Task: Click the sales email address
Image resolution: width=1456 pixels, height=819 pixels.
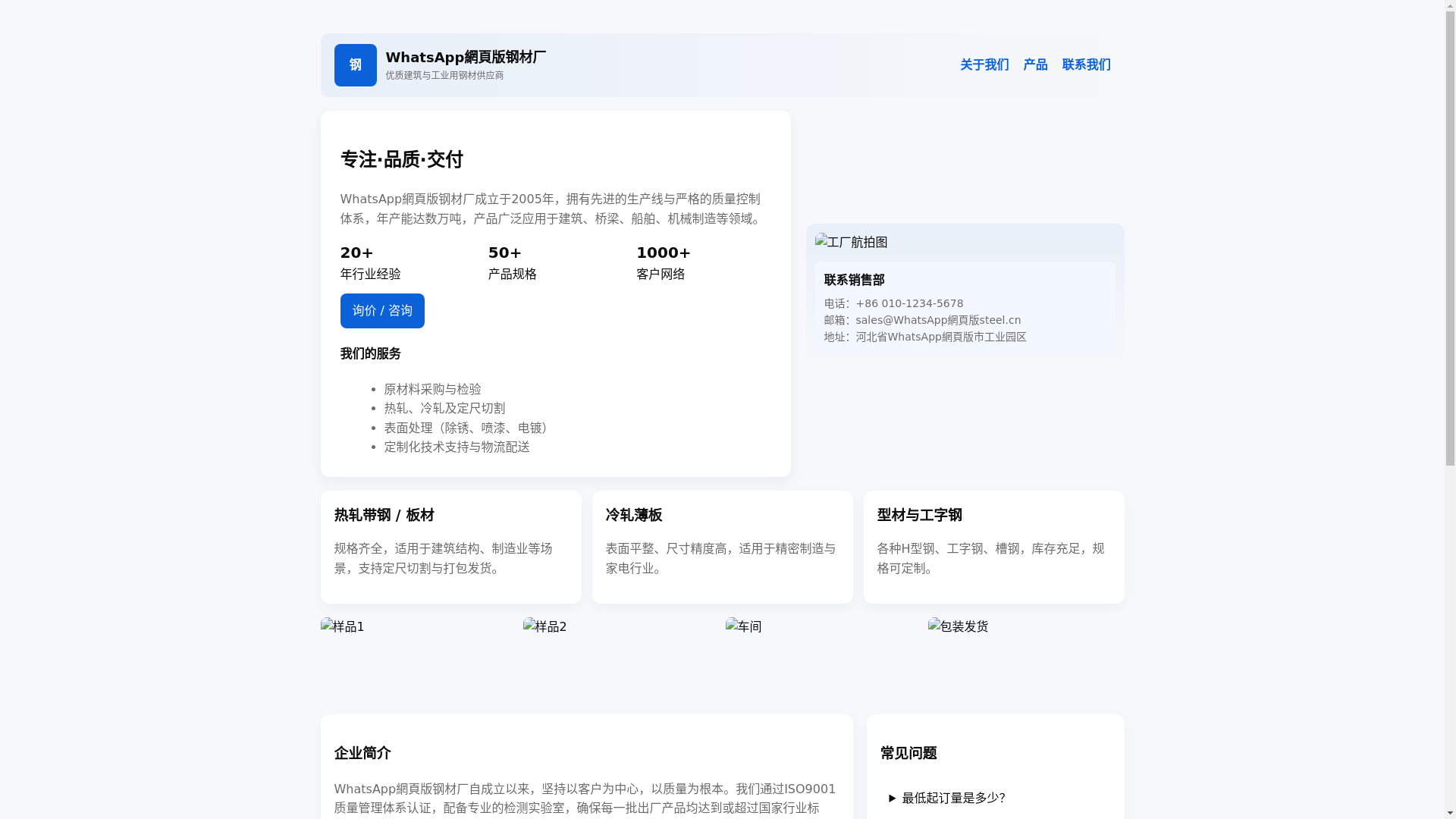Action: [938, 320]
